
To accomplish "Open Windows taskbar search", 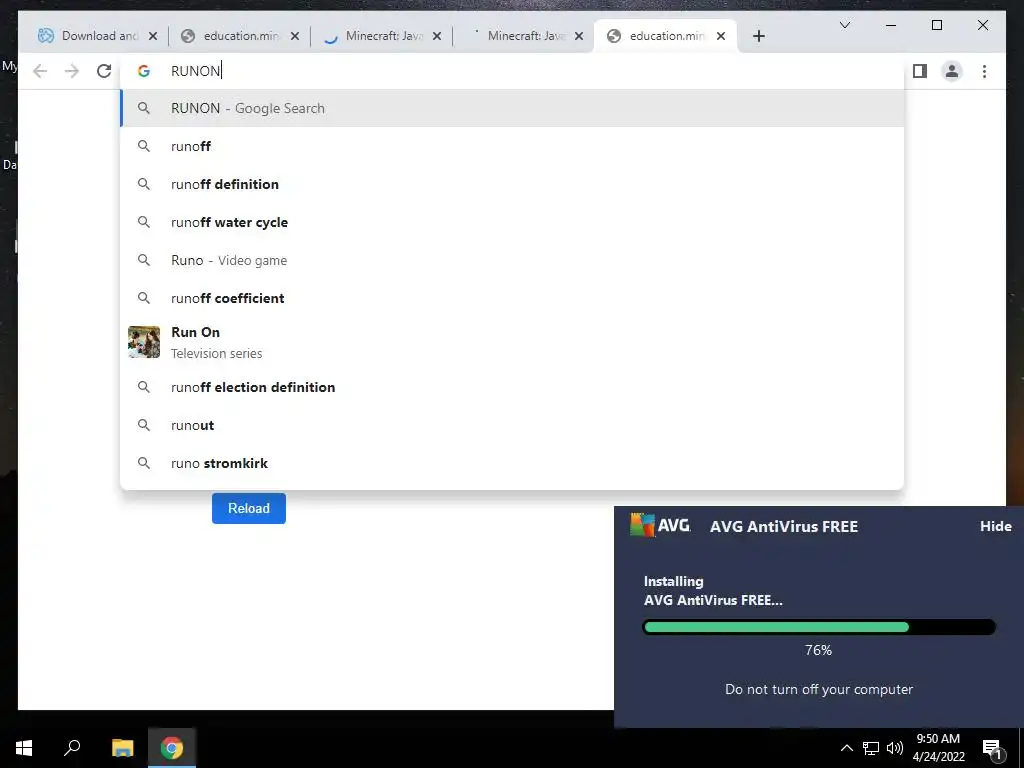I will coord(72,748).
